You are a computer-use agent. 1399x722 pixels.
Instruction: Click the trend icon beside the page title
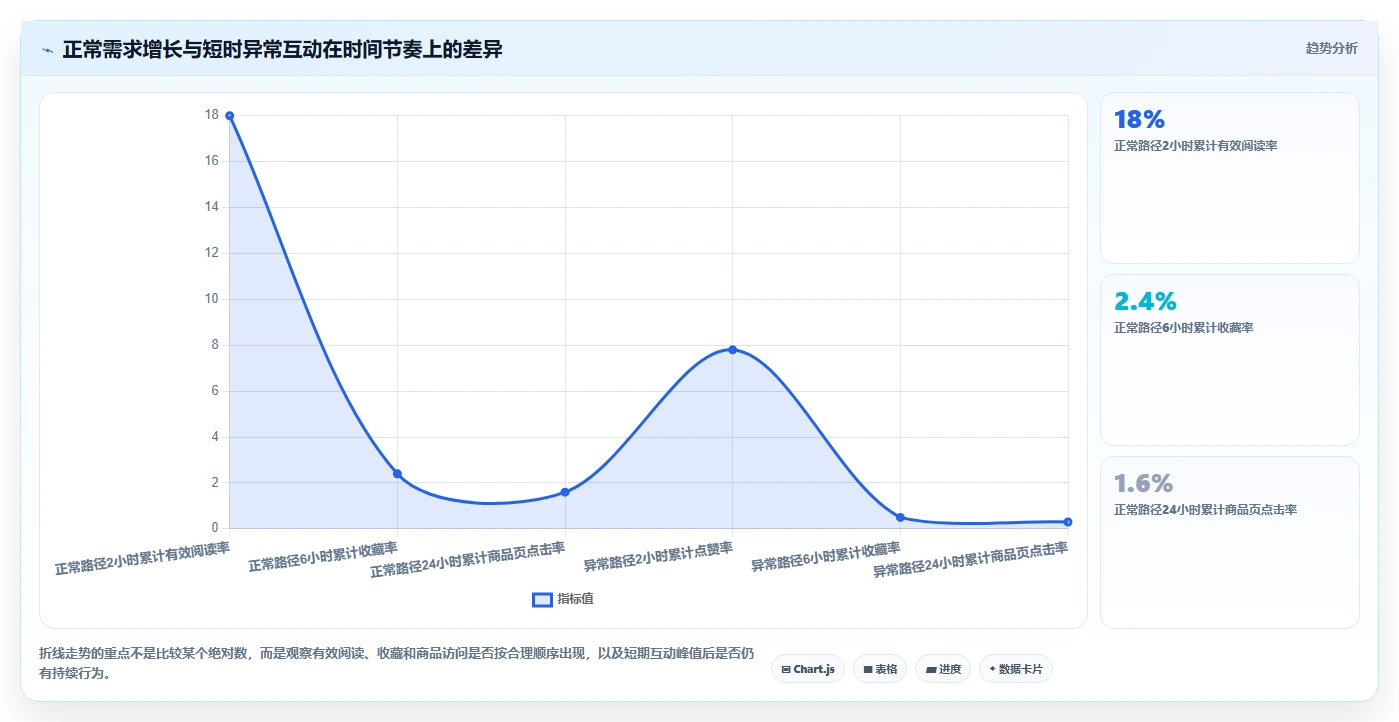coord(47,50)
